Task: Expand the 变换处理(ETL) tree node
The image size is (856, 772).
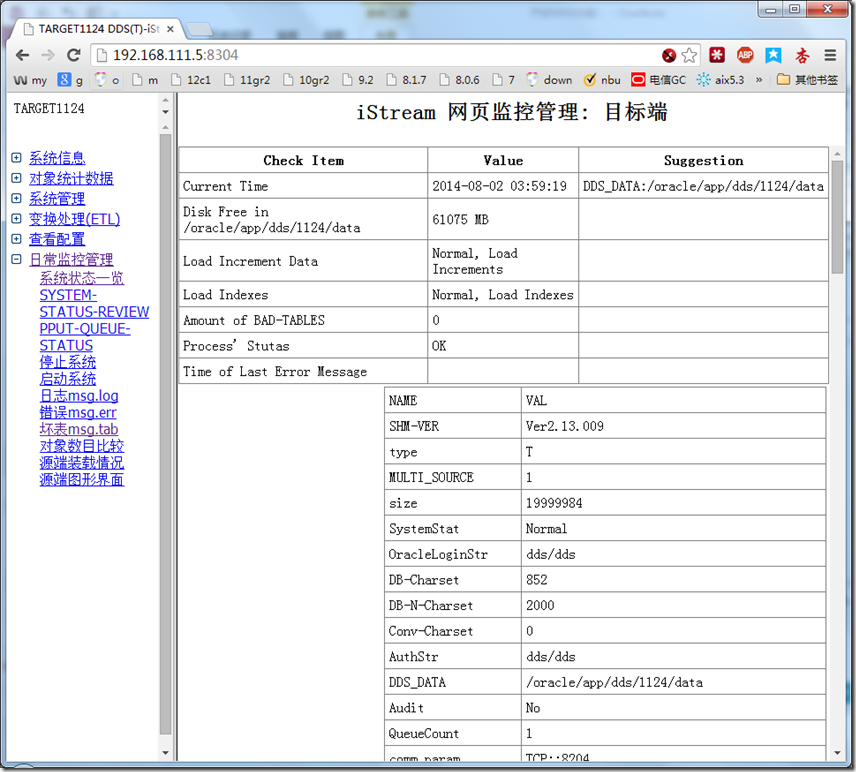Action: [x=16, y=219]
